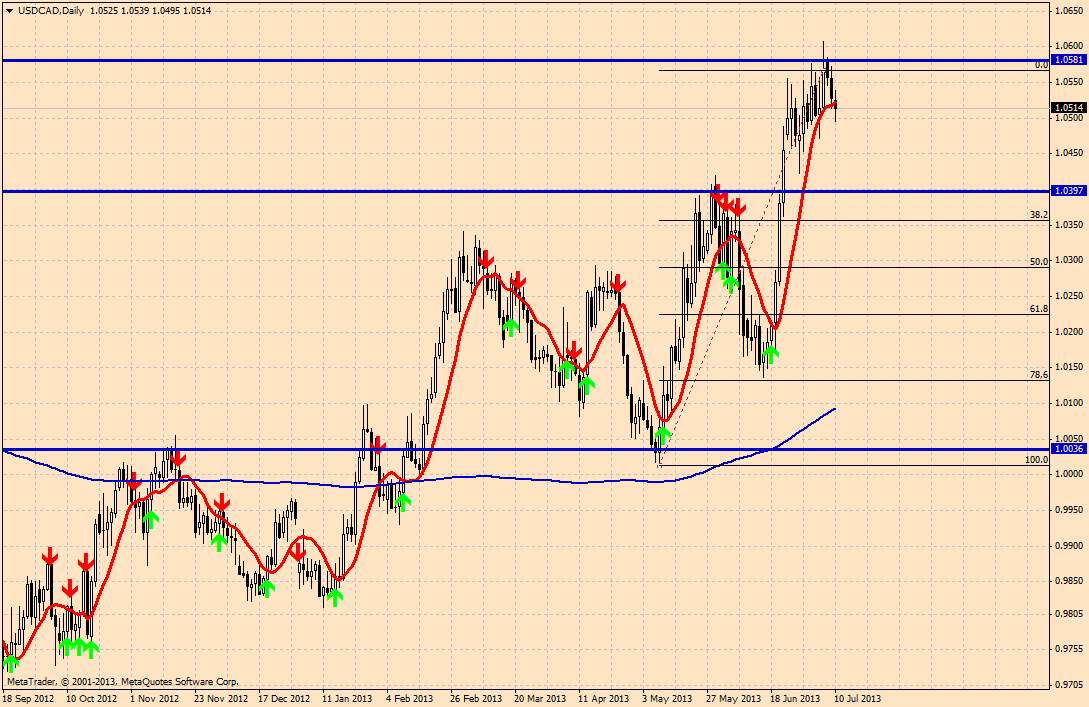The height and width of the screenshot is (707, 1089).
Task: Click 0.9755 on the price scale
Action: click(x=1069, y=649)
